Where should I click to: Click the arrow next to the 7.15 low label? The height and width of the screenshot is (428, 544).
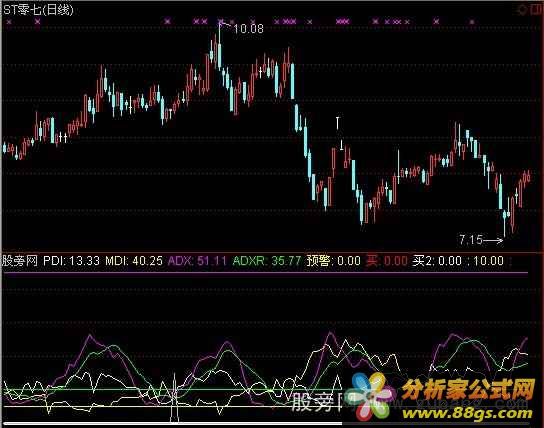pos(493,240)
